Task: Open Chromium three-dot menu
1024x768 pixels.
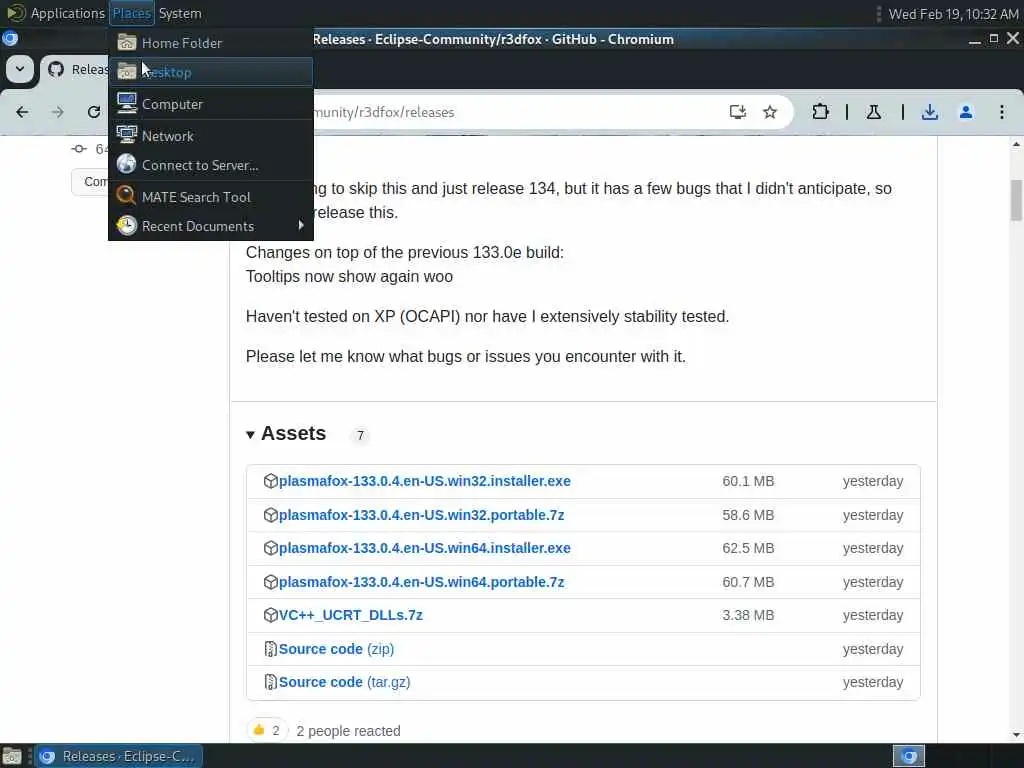Action: (x=1002, y=112)
